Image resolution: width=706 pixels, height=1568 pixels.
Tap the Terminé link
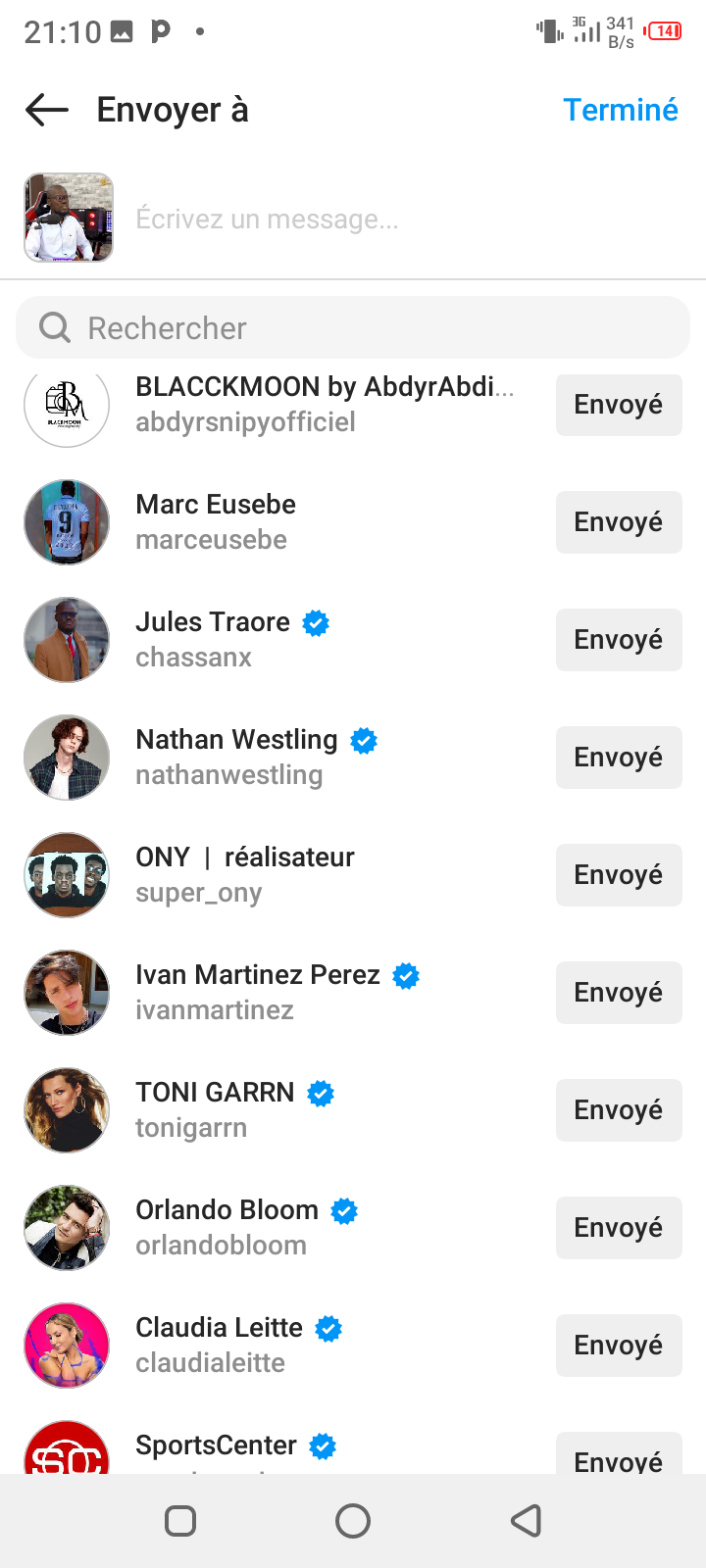[620, 110]
